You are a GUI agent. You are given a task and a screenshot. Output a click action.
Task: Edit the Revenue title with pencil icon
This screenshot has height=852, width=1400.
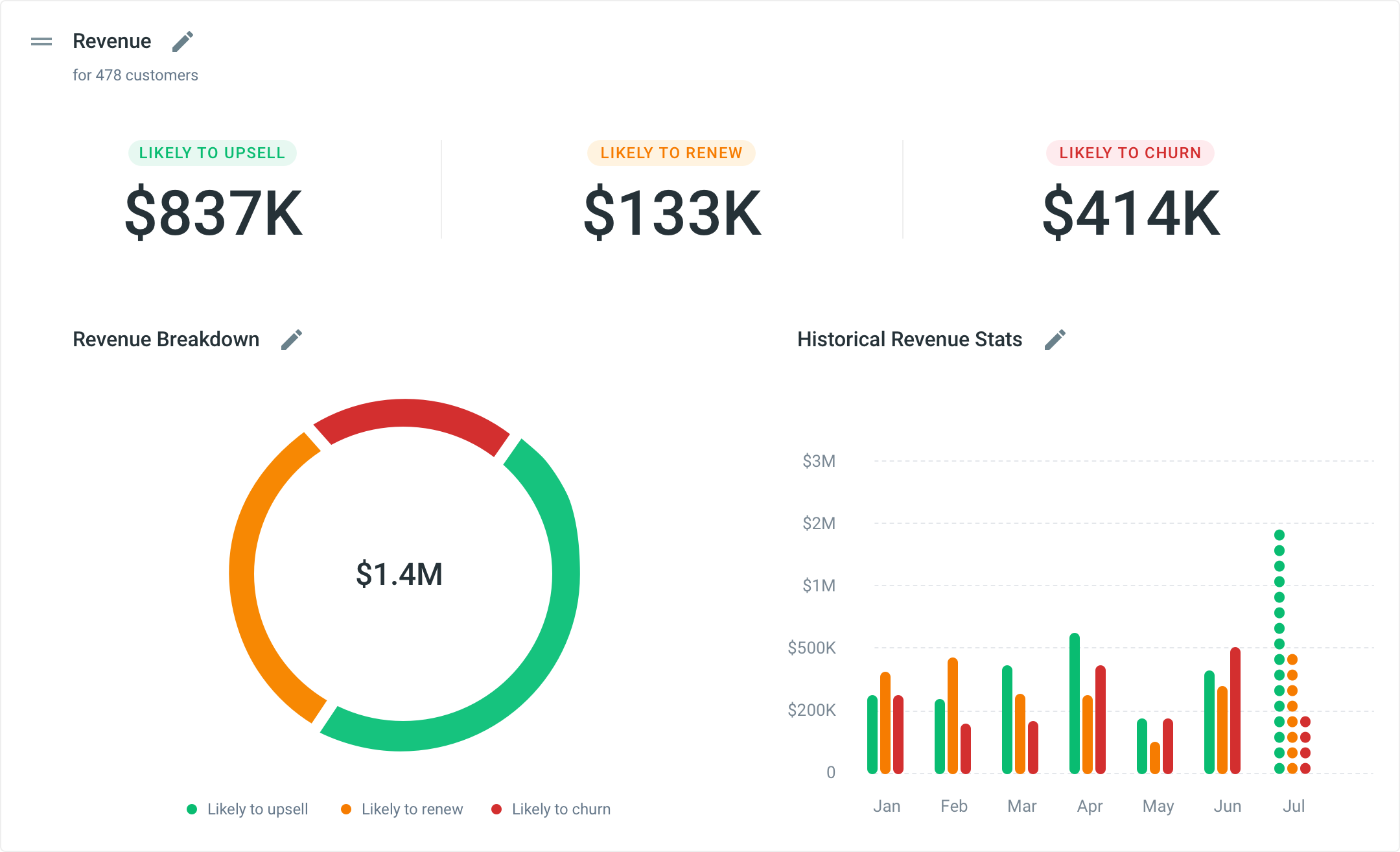(x=183, y=41)
